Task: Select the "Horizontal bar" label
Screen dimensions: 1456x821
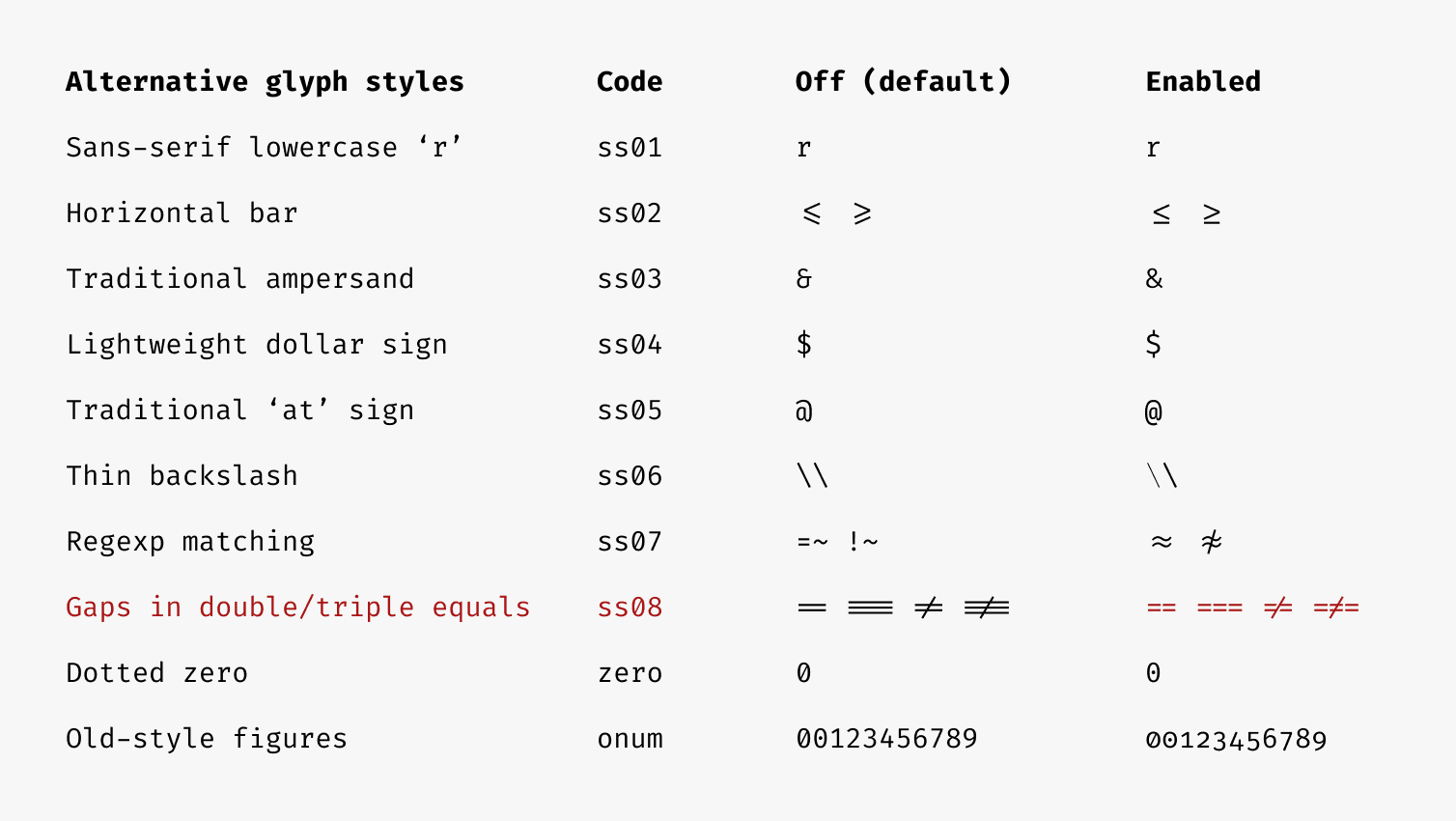Action: [182, 213]
